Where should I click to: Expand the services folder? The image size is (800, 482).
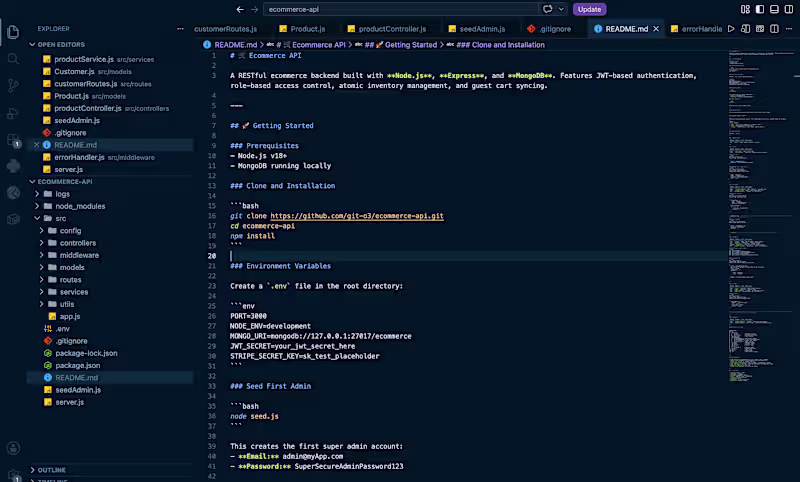pos(41,292)
